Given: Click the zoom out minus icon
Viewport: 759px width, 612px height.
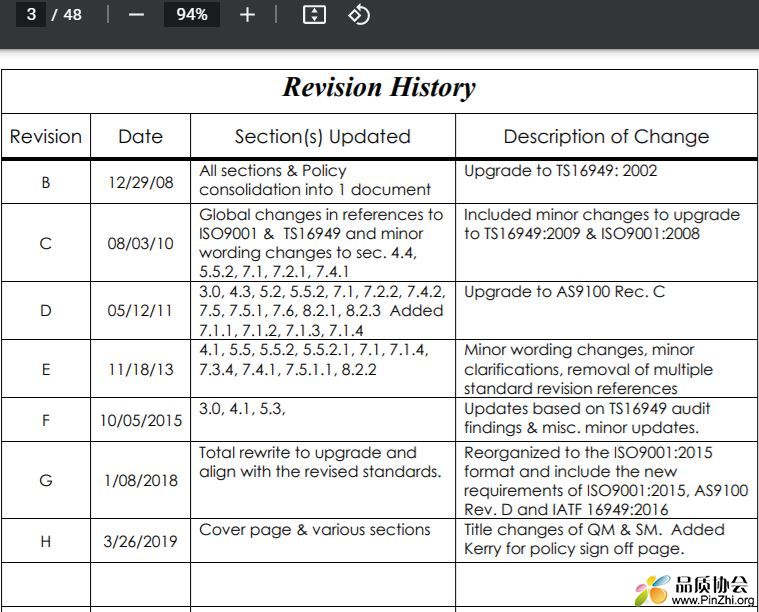Looking at the screenshot, I should 136,15.
